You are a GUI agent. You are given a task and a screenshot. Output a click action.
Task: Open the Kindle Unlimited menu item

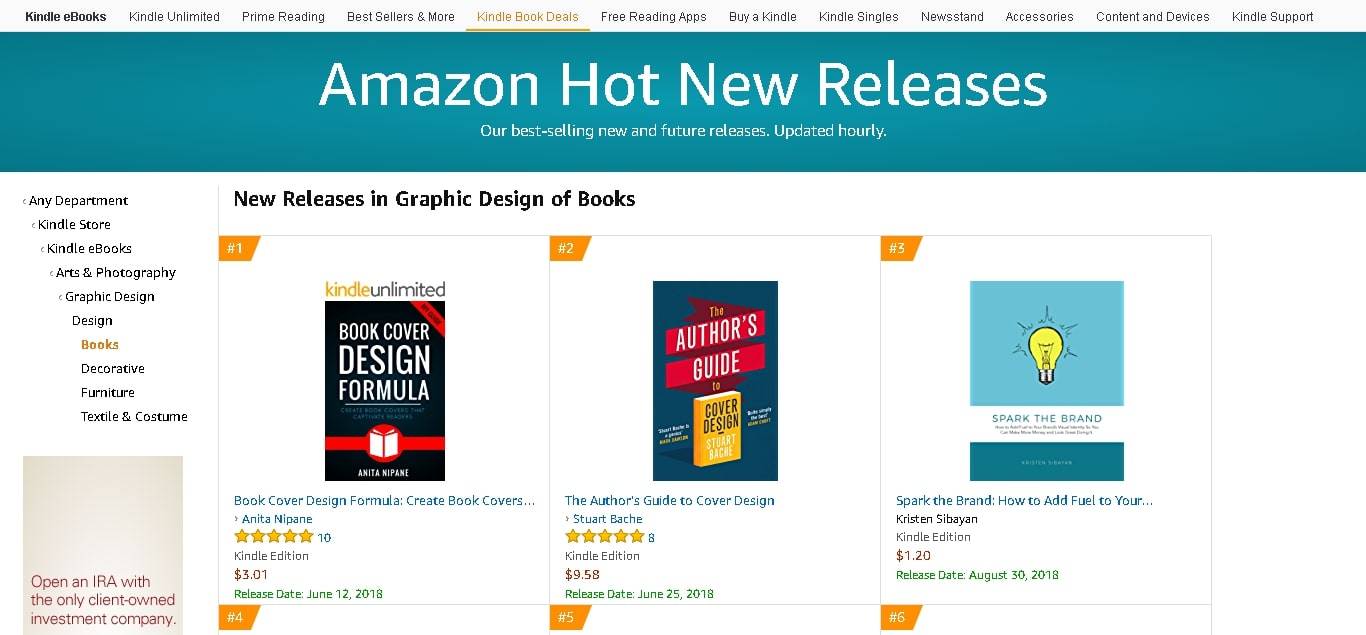point(174,17)
